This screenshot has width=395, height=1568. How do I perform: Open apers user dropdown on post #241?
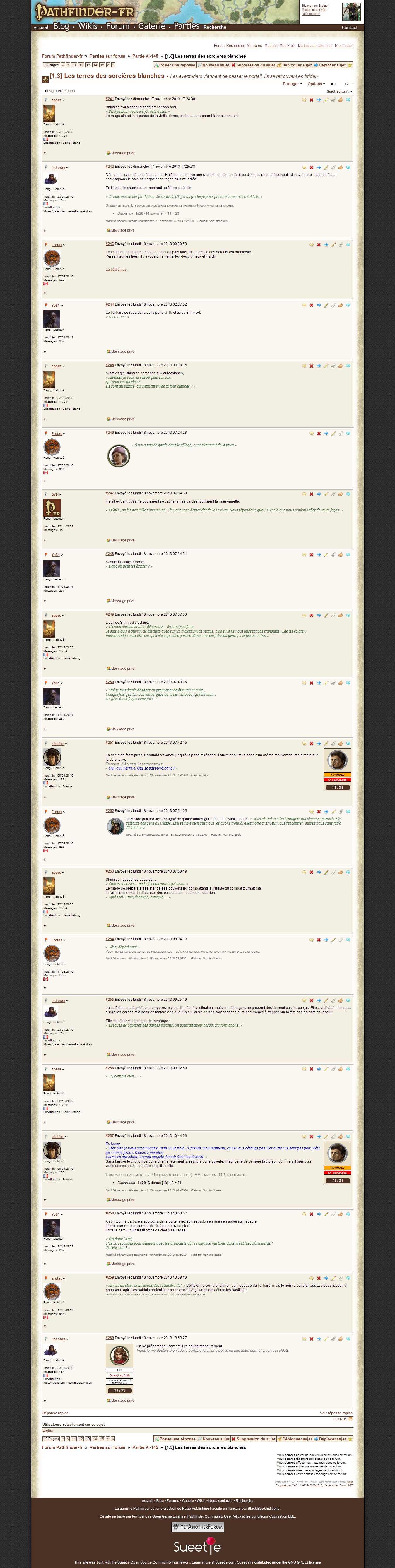57,100
